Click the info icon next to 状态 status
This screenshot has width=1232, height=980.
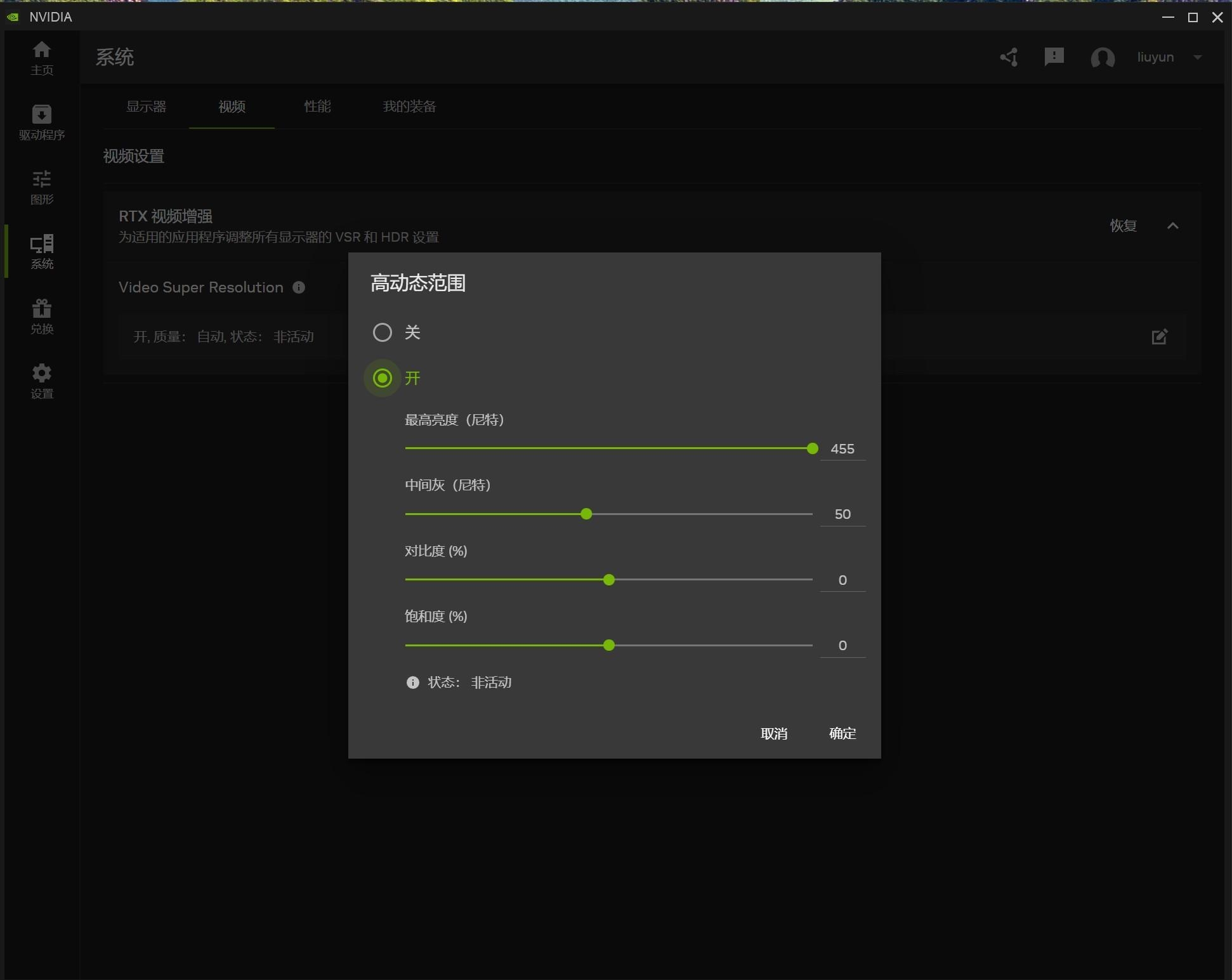412,683
